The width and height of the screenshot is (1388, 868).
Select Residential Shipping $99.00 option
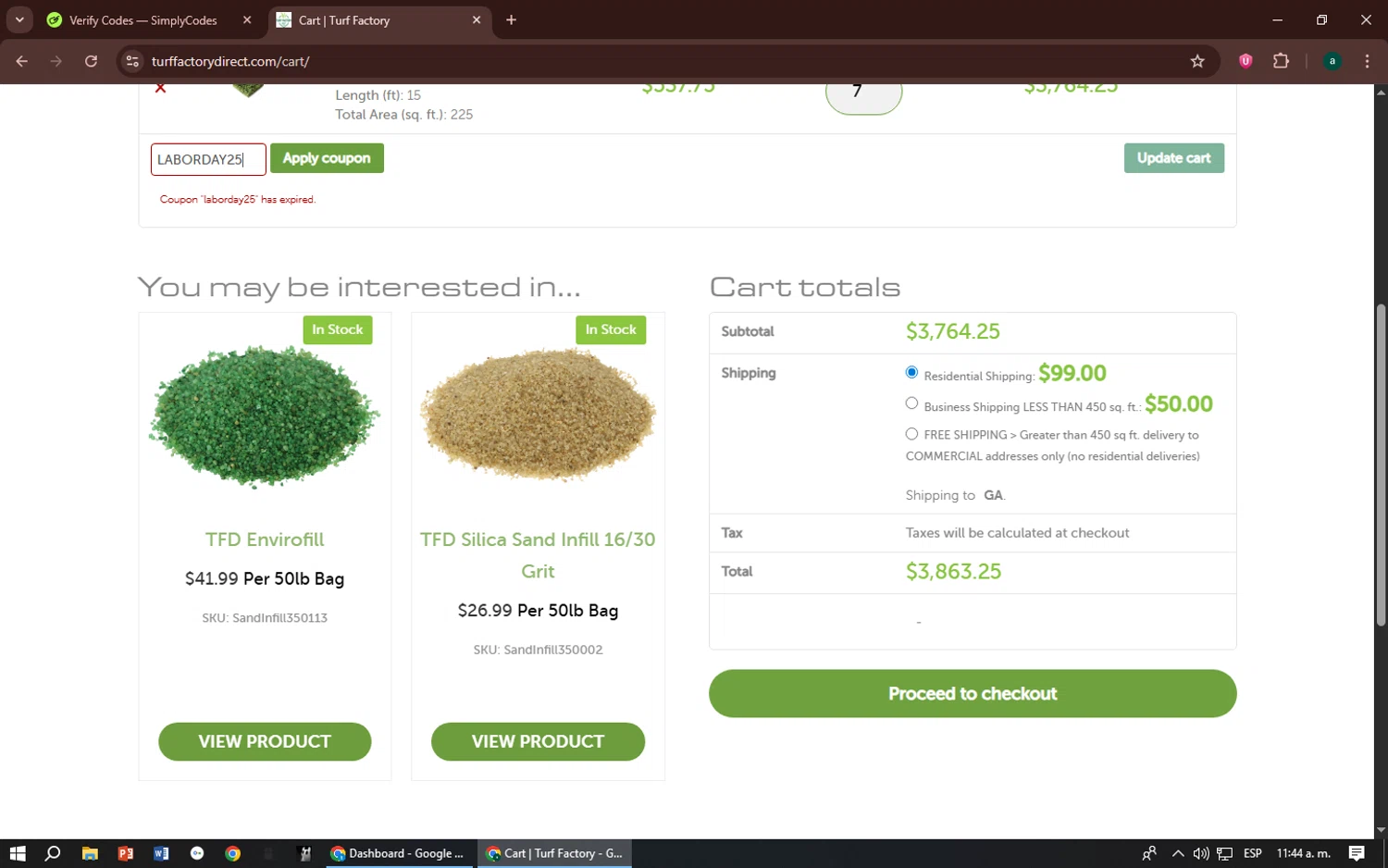tap(911, 372)
